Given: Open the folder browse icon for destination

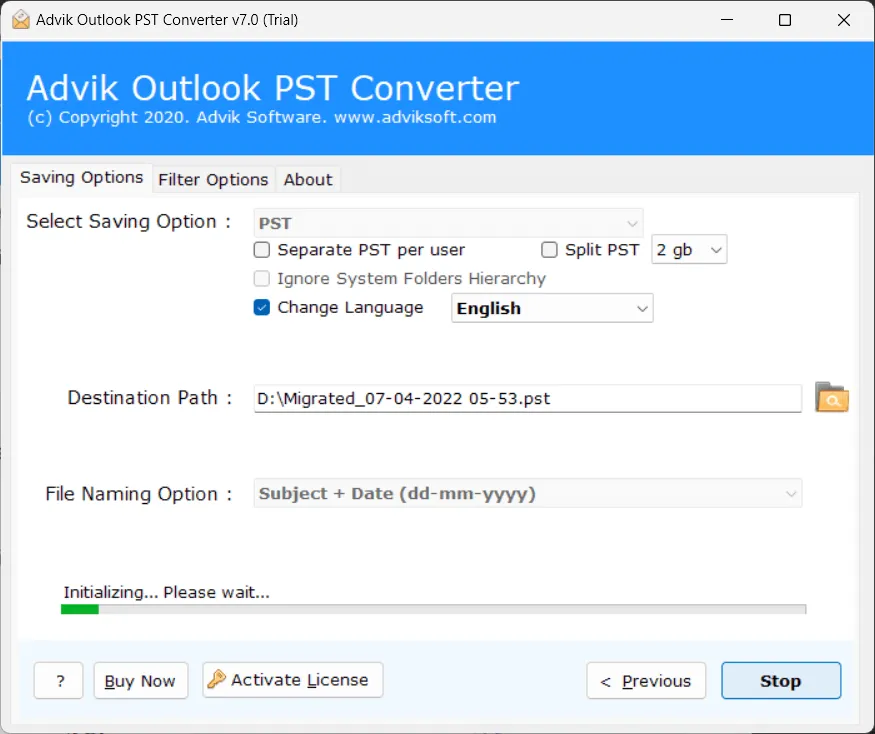Looking at the screenshot, I should 831,397.
